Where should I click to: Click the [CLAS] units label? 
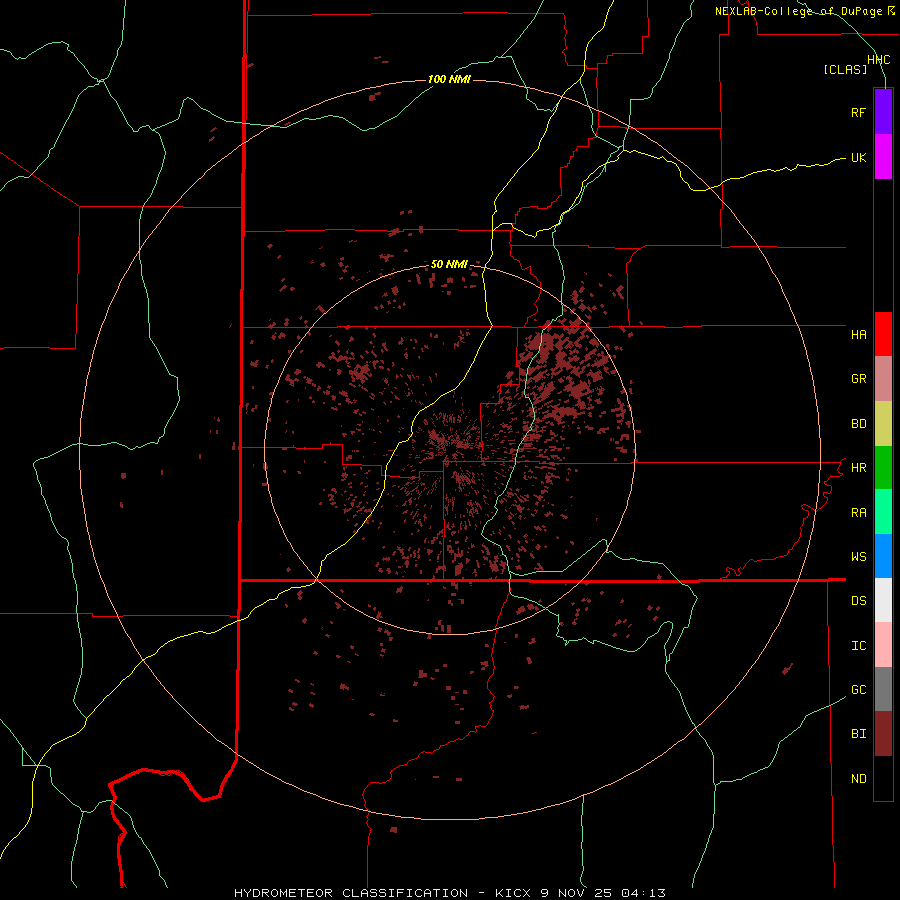coord(845,69)
